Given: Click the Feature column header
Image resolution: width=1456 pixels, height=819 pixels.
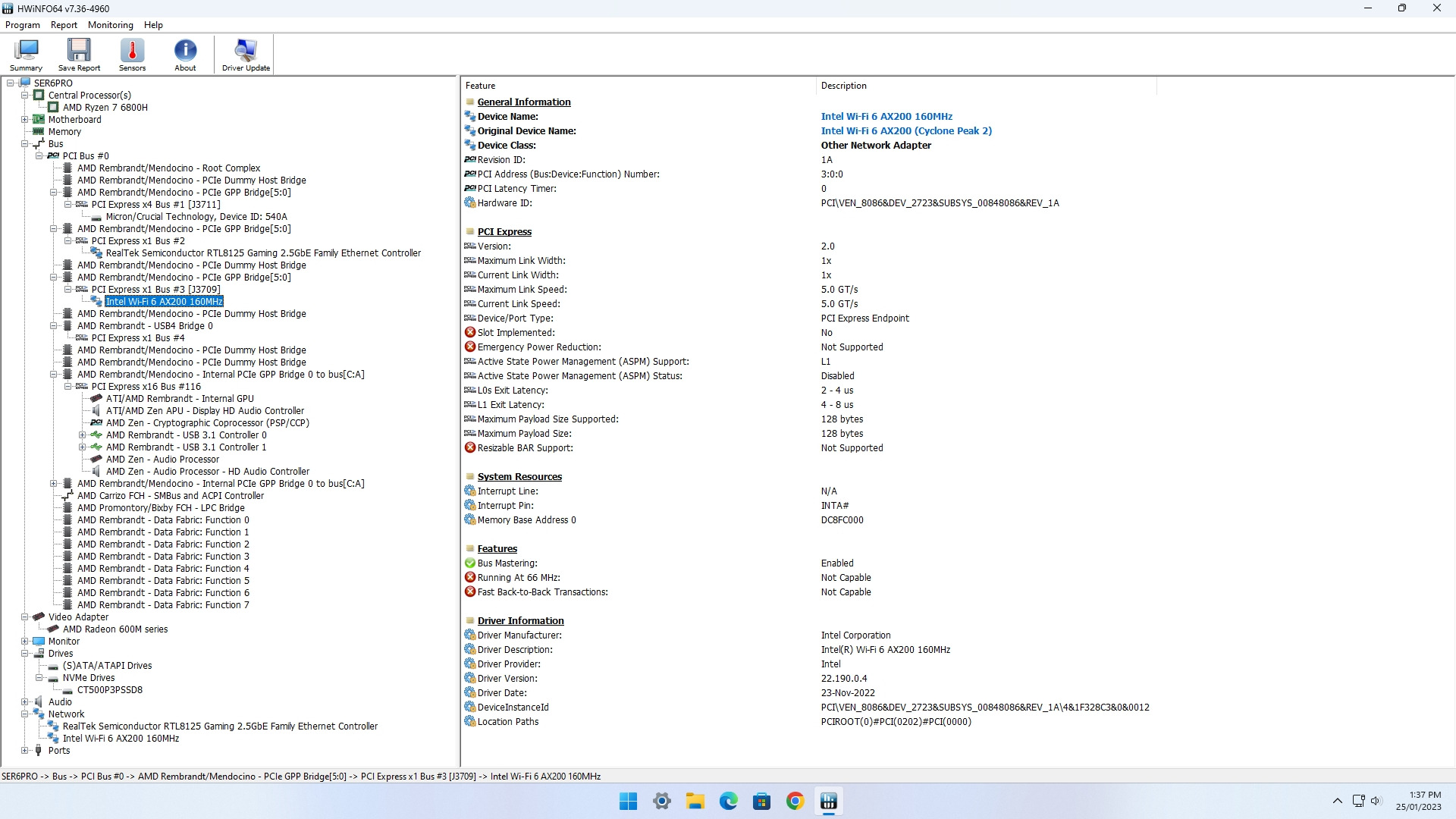Looking at the screenshot, I should (639, 86).
